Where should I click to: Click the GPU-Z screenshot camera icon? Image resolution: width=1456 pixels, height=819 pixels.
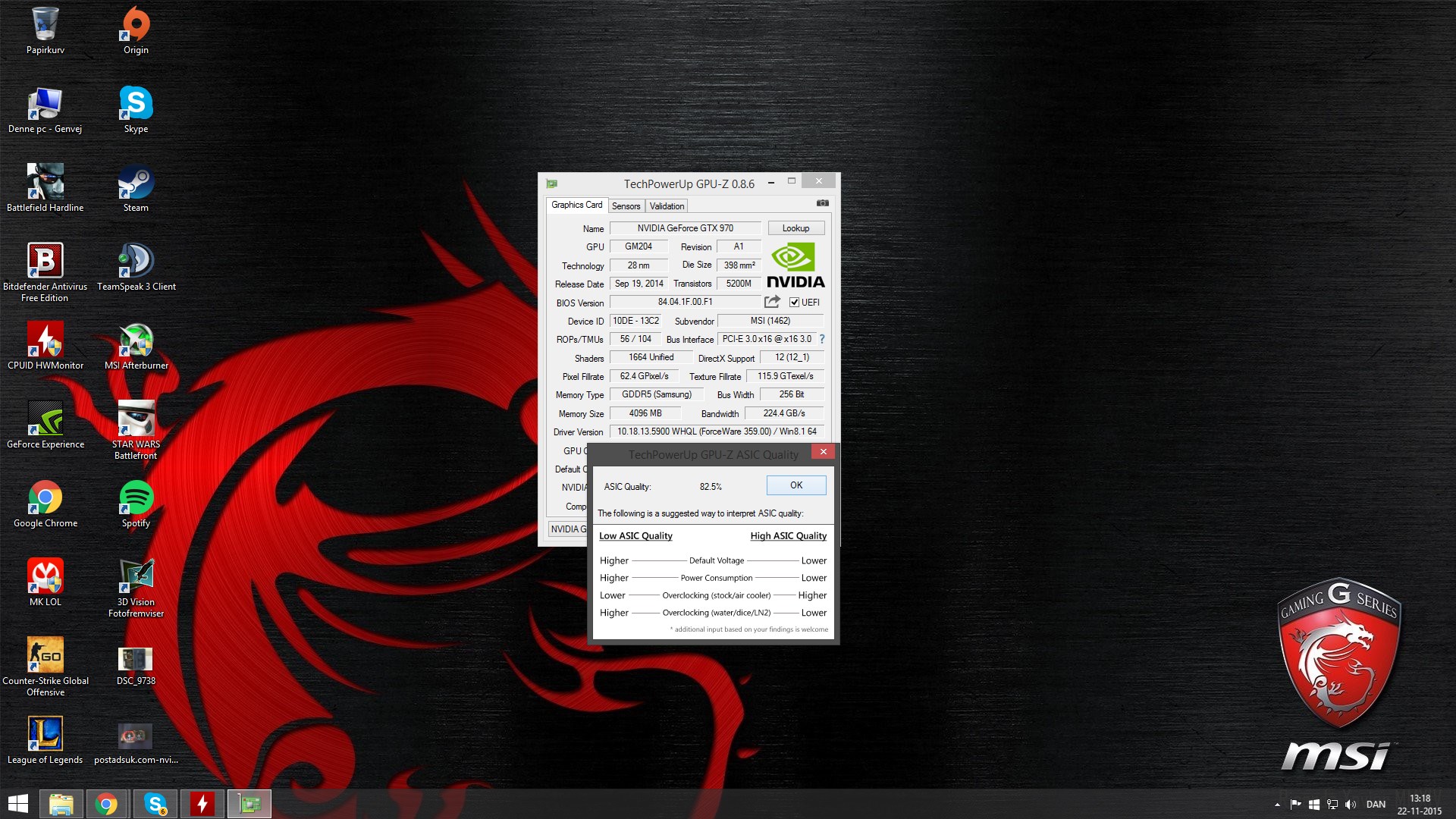pyautogui.click(x=823, y=203)
